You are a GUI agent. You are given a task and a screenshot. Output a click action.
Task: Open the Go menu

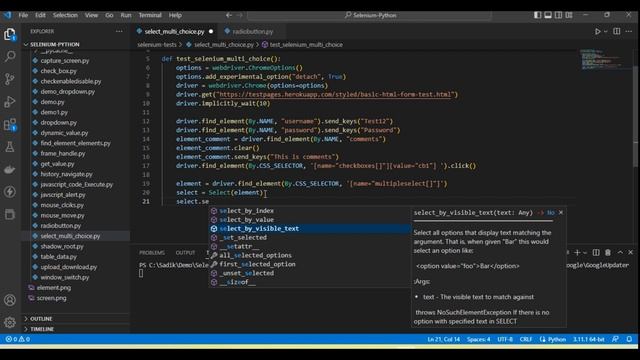tap(109, 15)
